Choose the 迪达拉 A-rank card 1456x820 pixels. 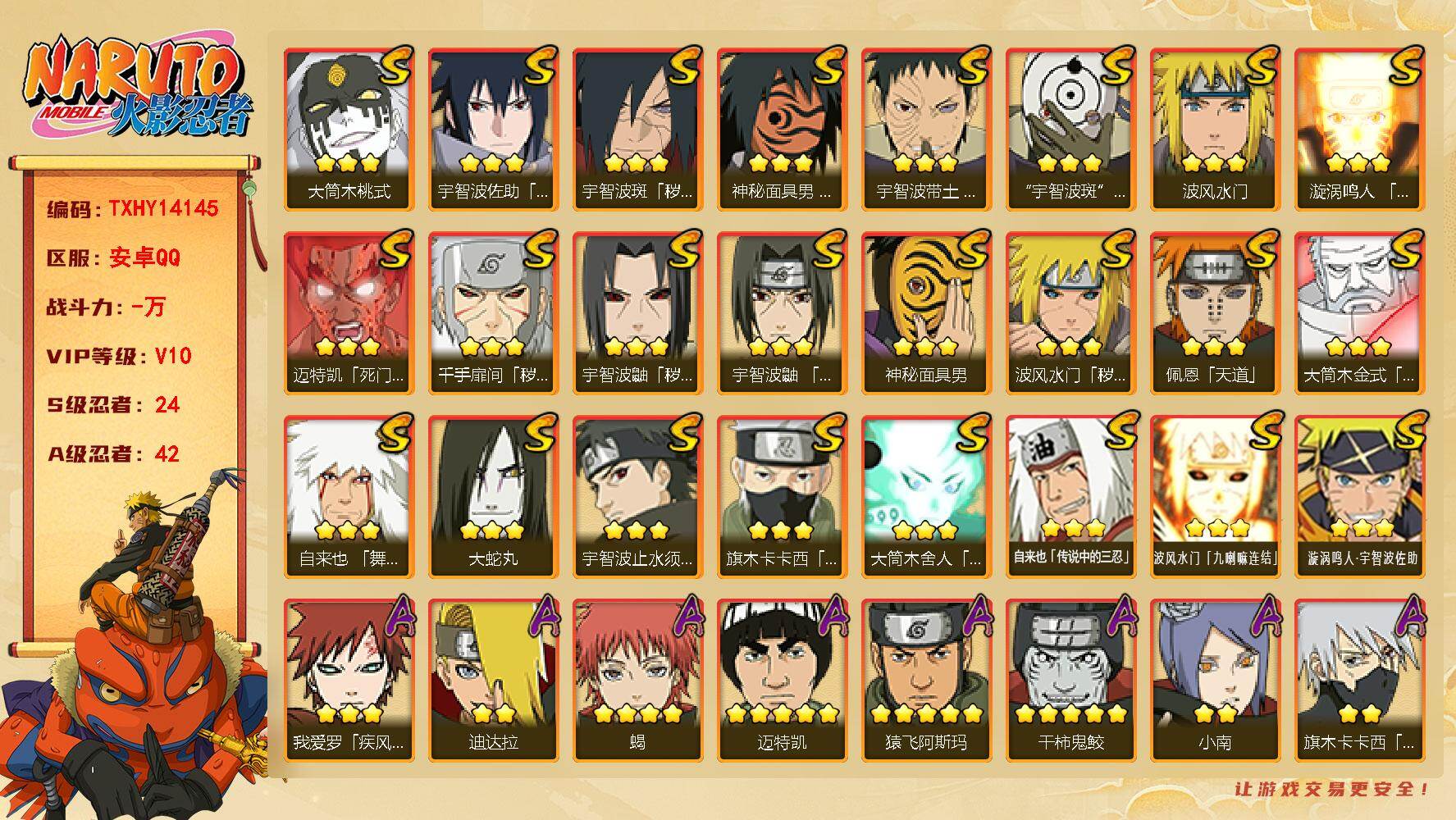[x=493, y=681]
